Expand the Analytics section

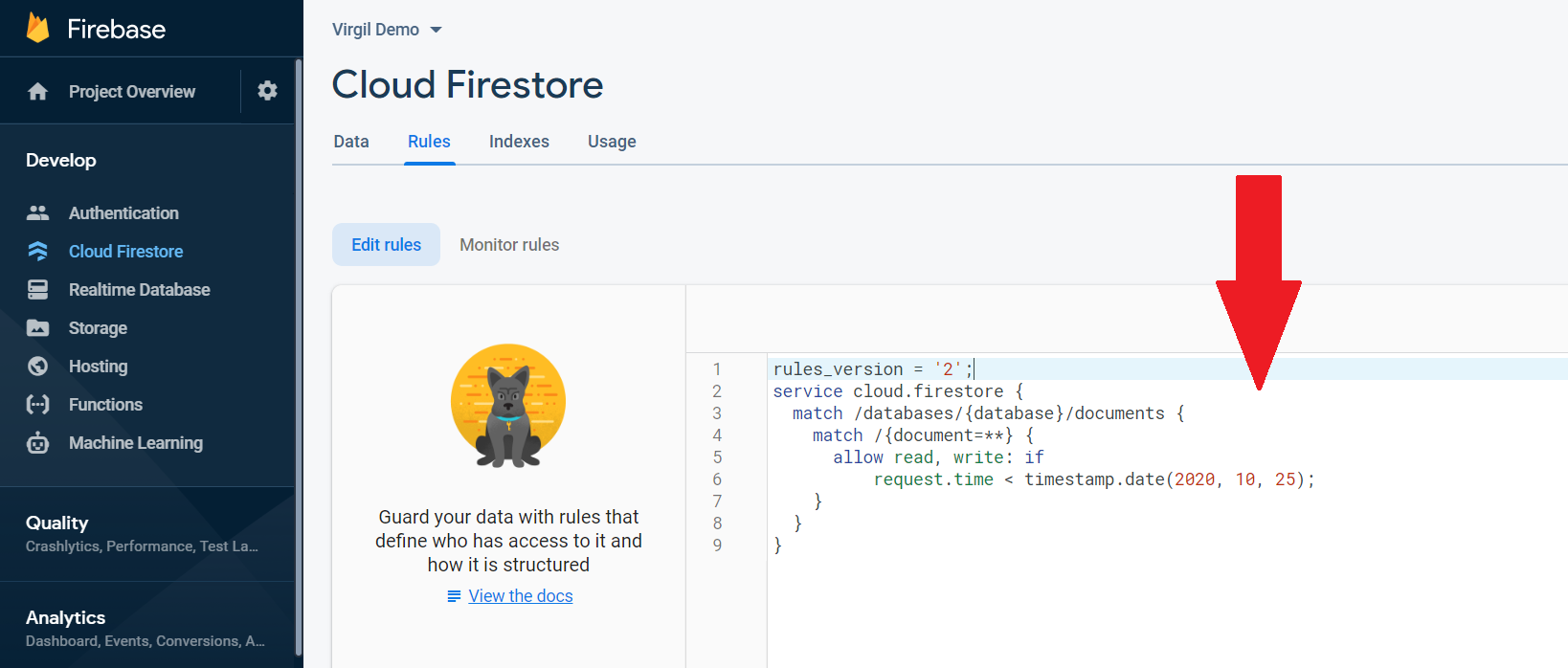[147, 628]
